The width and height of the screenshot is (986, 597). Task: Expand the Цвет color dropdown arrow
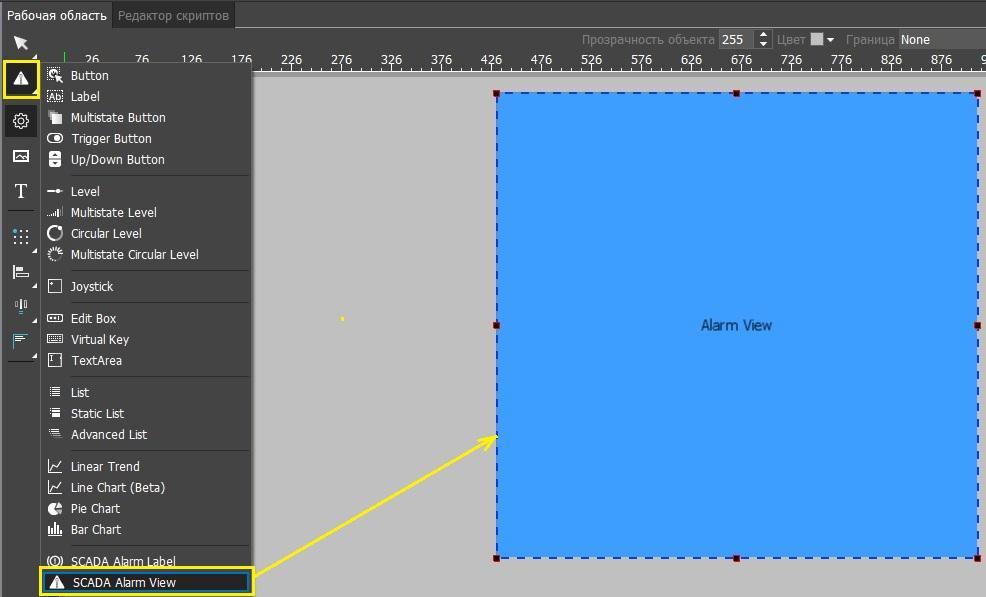tap(830, 40)
